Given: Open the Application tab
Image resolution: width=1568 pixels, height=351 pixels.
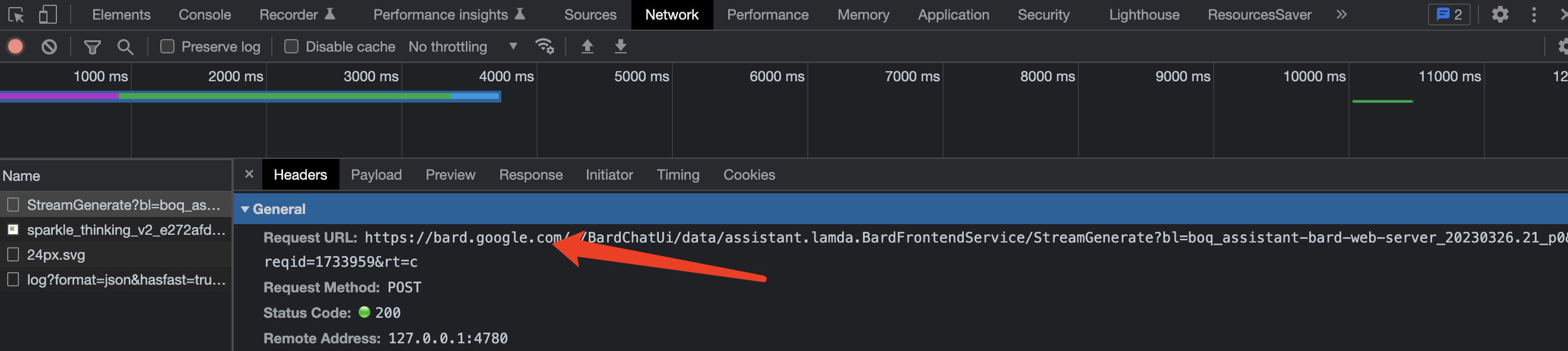Looking at the screenshot, I should [953, 15].
